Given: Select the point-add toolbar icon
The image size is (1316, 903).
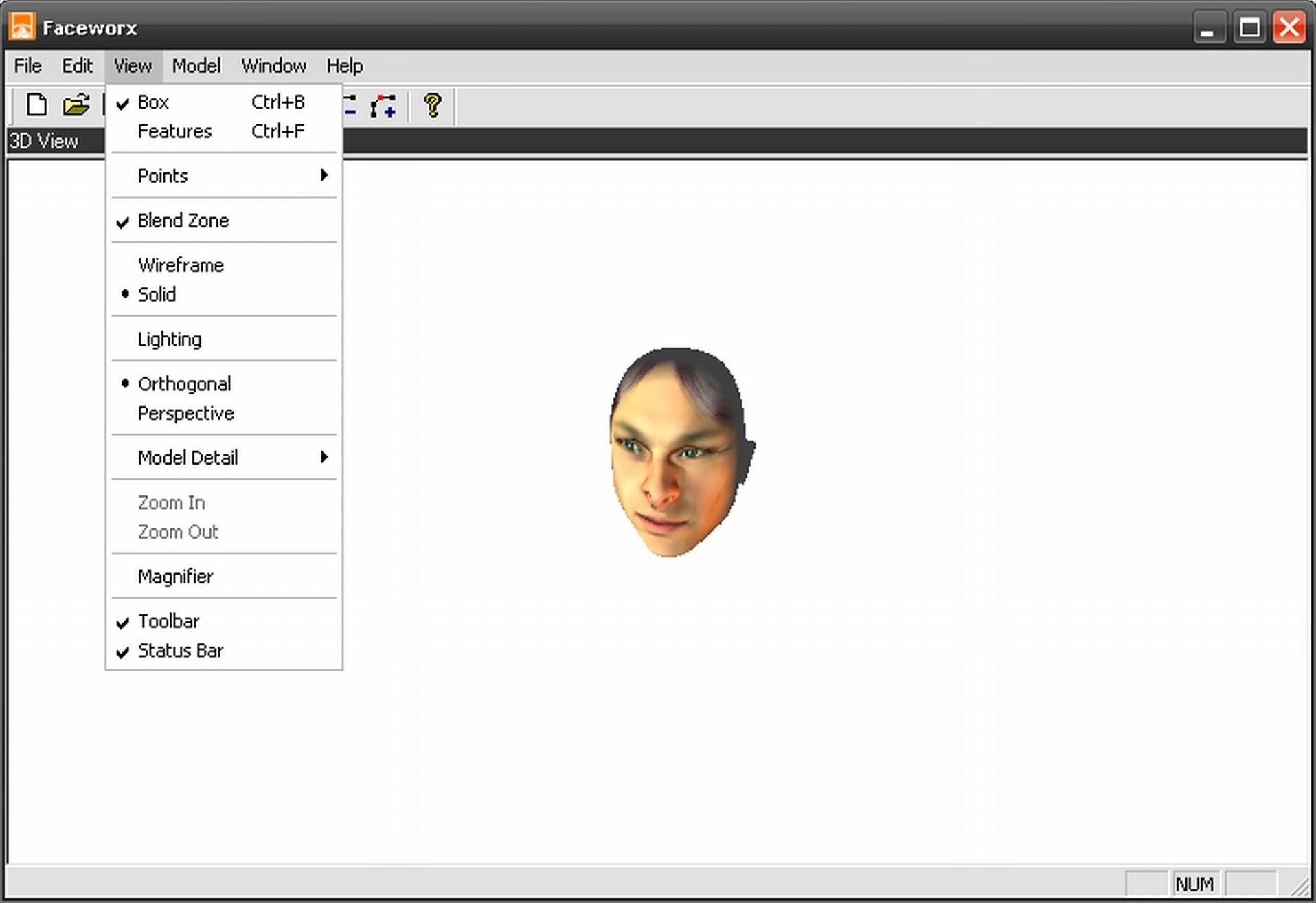Looking at the screenshot, I should (383, 104).
